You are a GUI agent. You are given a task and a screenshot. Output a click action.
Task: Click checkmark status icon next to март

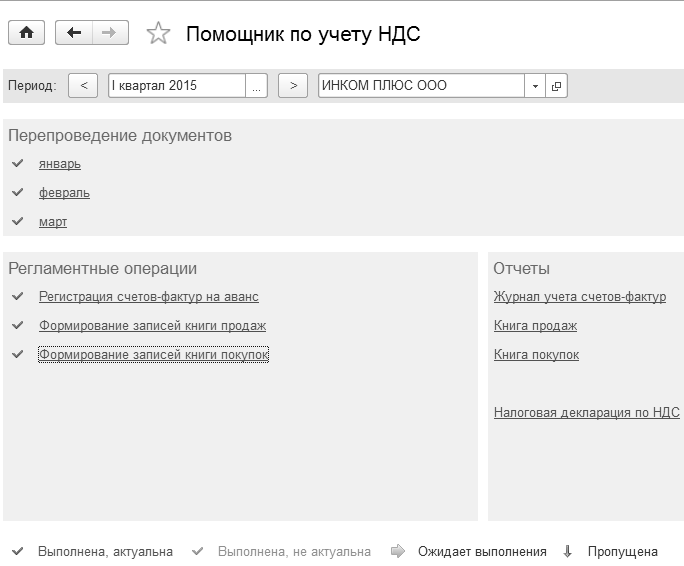click(17, 221)
